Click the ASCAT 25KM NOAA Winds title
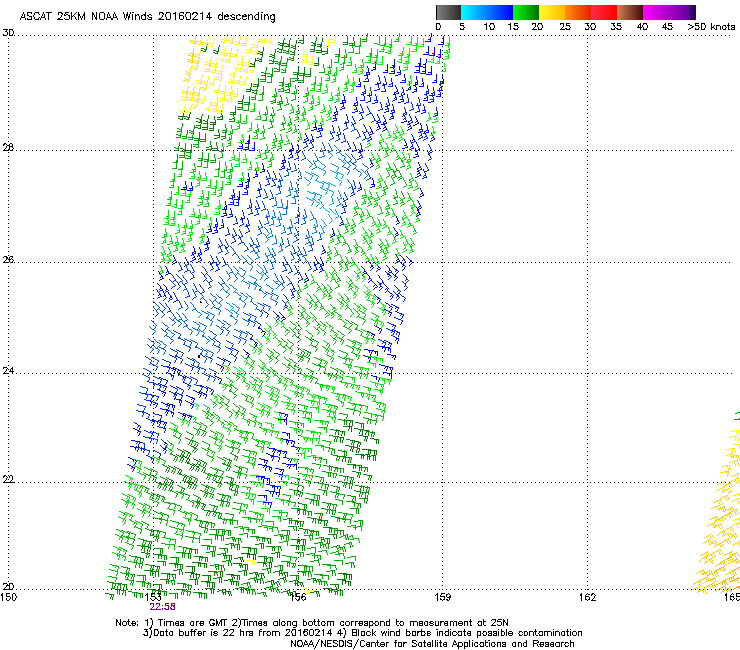This screenshot has width=740, height=650. pos(147,16)
